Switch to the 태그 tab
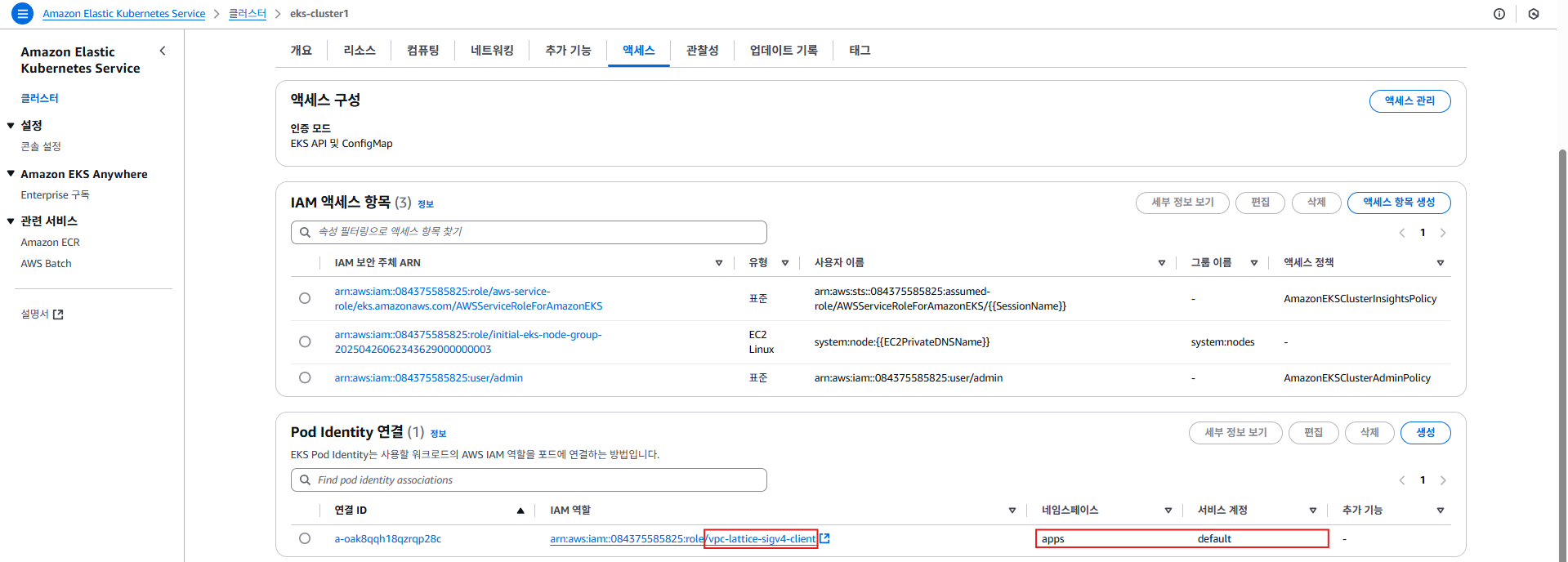This screenshot has width=1568, height=562. [860, 51]
